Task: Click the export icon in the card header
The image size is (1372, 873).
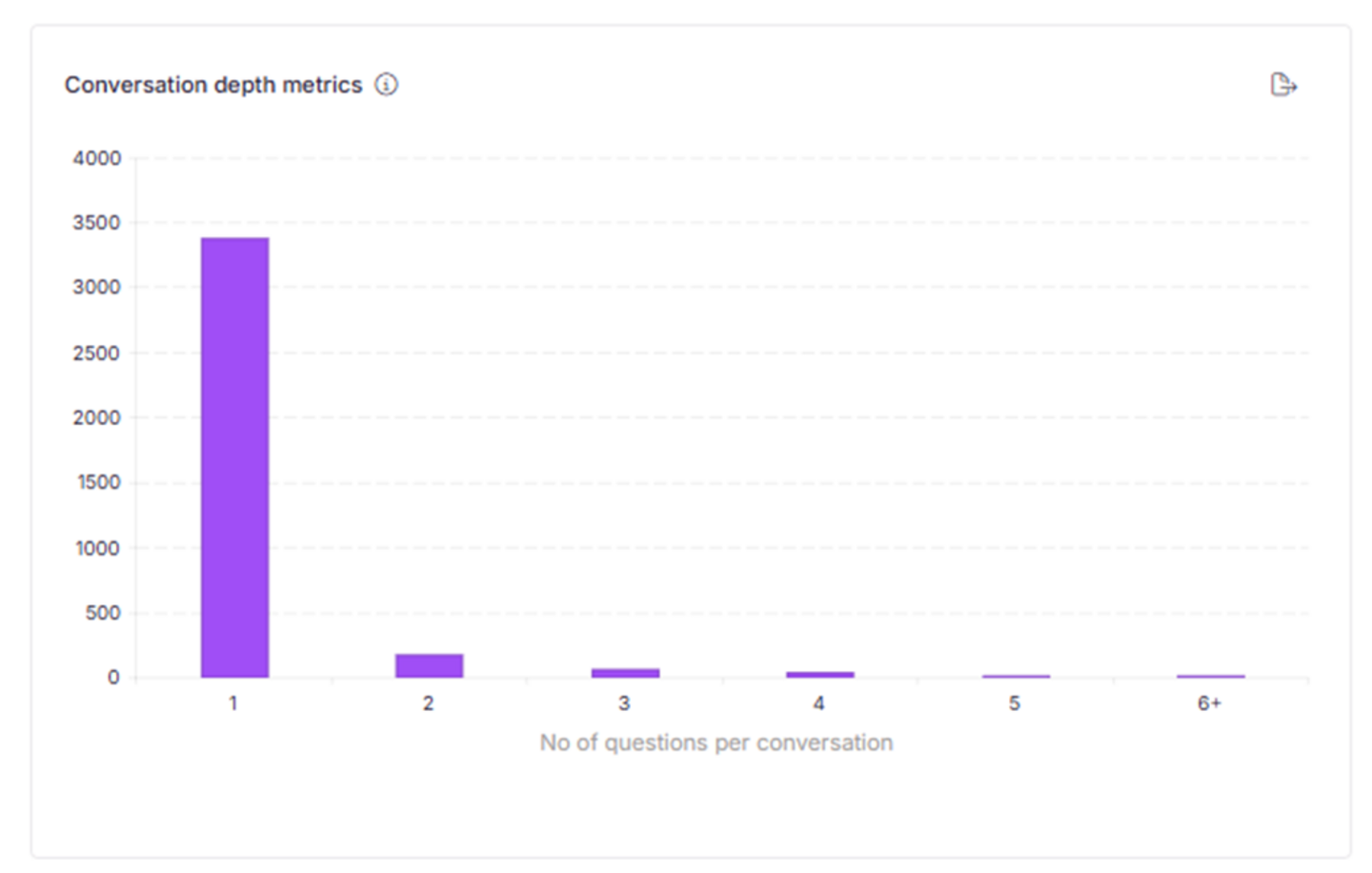Action: pyautogui.click(x=1283, y=85)
